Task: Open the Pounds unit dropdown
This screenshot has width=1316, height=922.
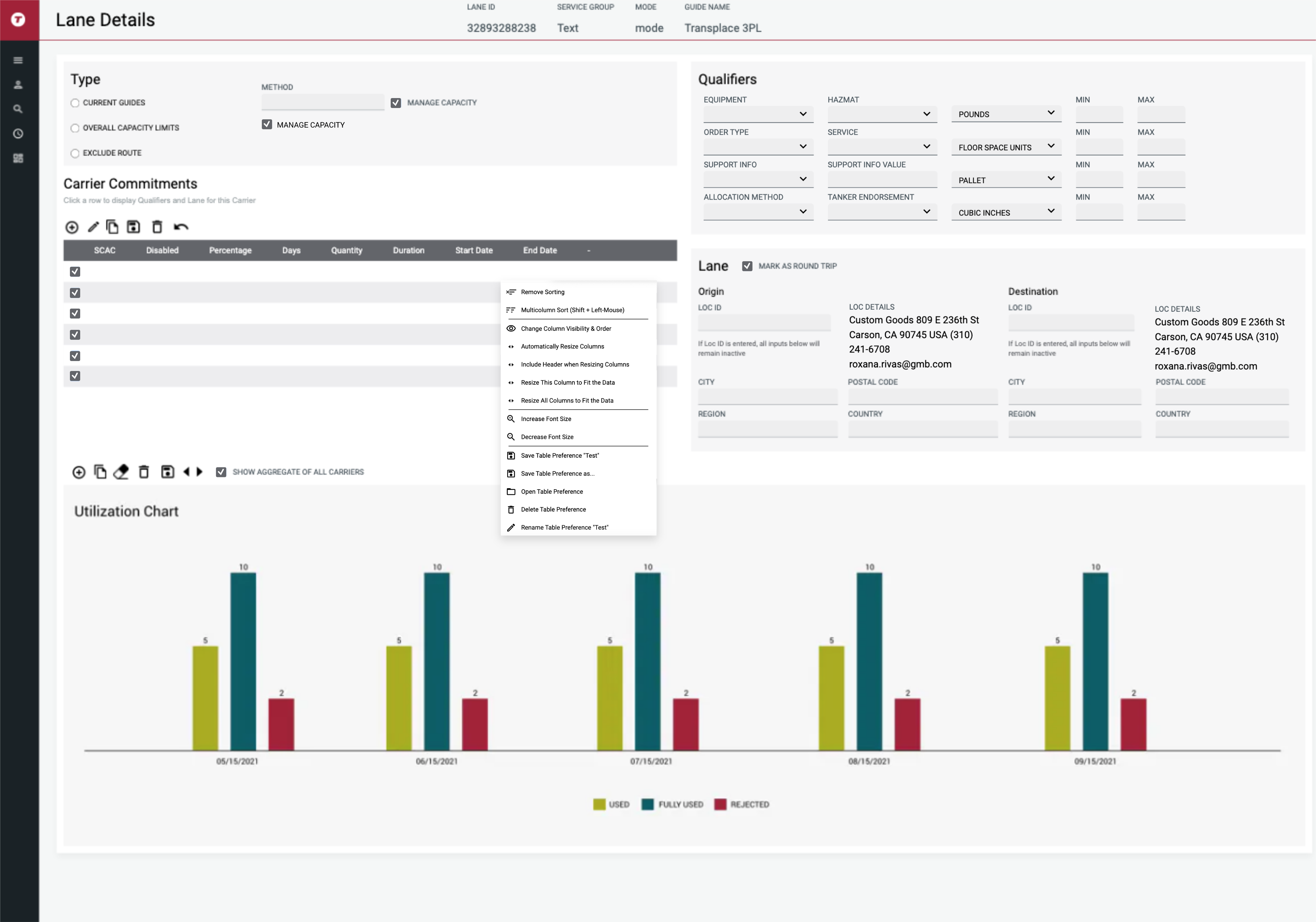Action: coord(1007,114)
